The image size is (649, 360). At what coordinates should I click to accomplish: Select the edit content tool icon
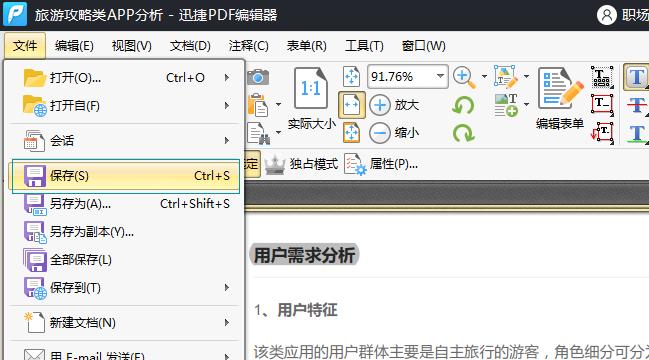(x=506, y=77)
